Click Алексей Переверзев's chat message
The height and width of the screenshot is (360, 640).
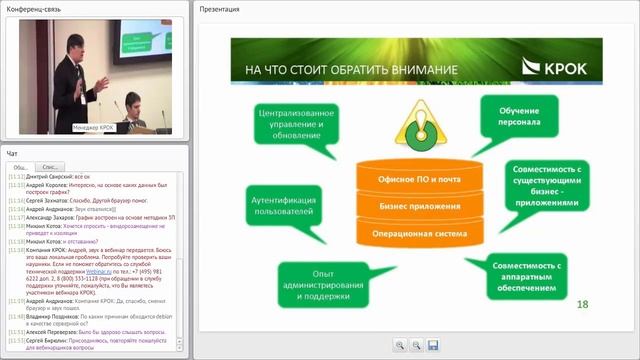click(x=87, y=332)
